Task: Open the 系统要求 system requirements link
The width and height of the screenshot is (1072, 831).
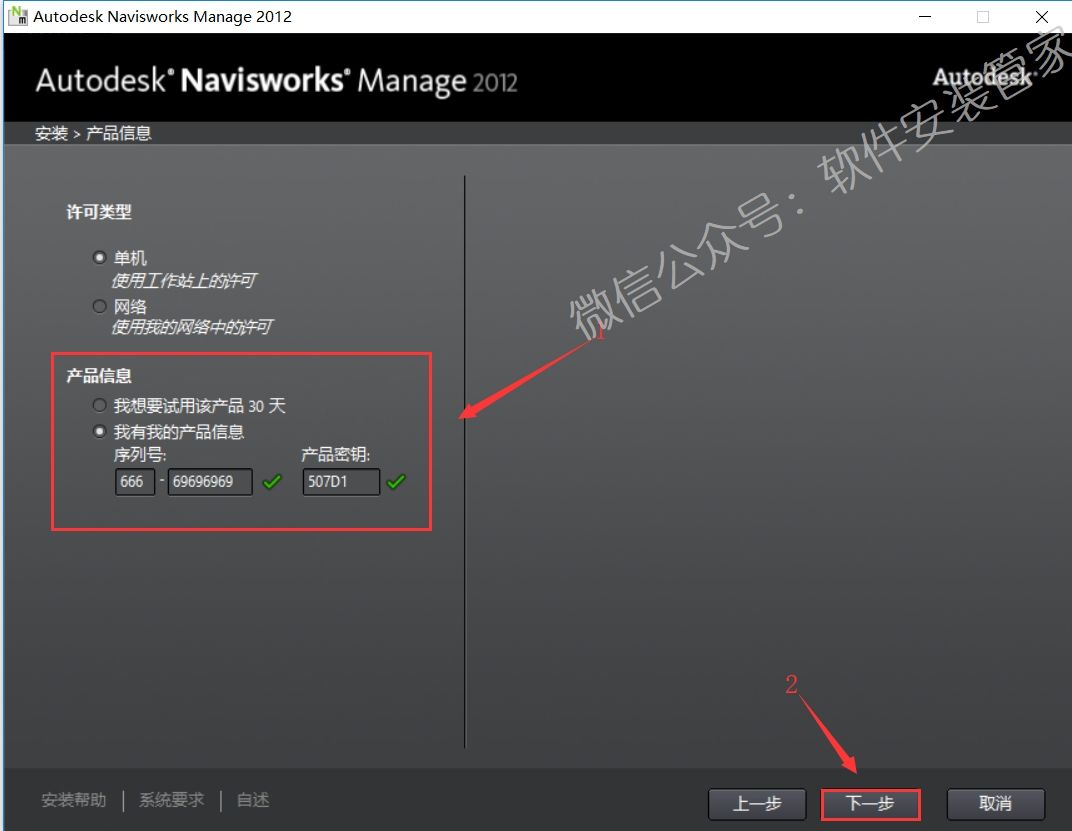Action: coord(171,800)
